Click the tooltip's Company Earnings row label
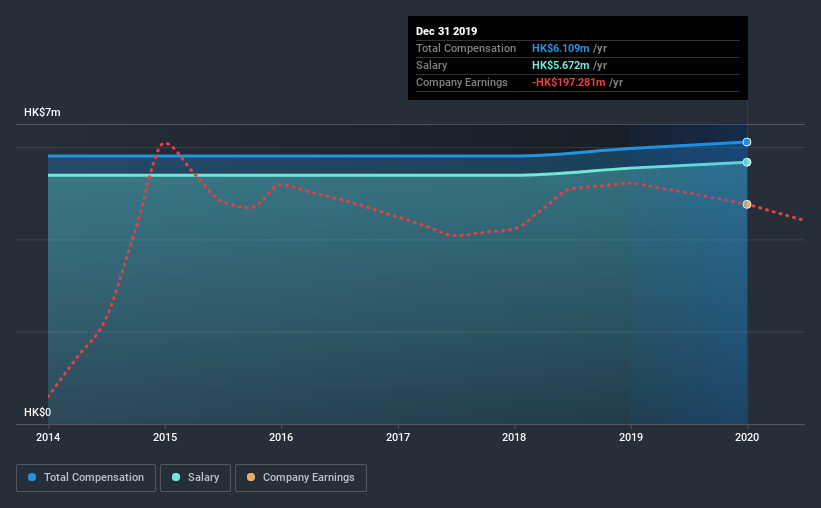 (x=462, y=82)
